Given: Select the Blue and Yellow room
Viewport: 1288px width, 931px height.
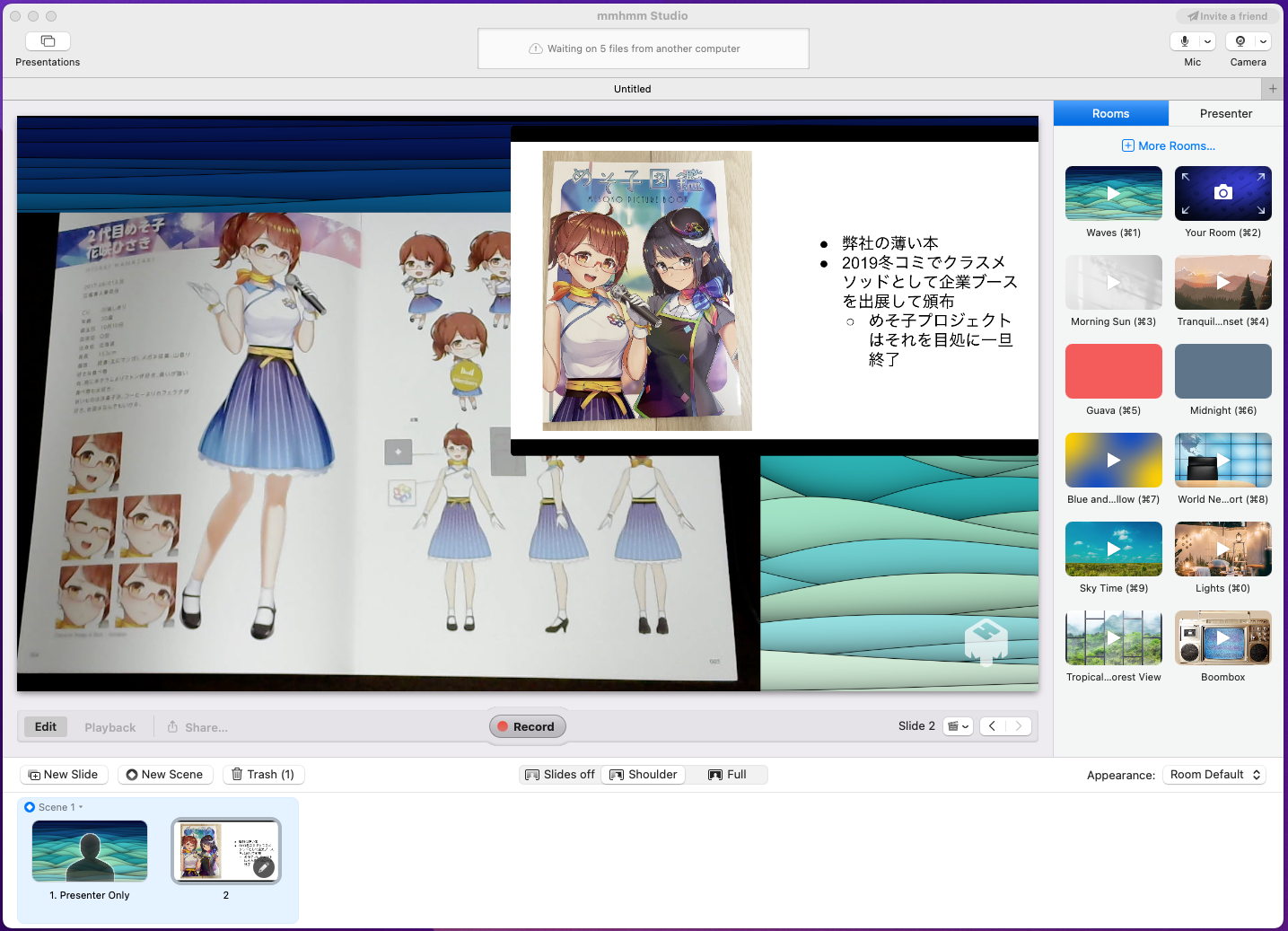Looking at the screenshot, I should pyautogui.click(x=1114, y=460).
